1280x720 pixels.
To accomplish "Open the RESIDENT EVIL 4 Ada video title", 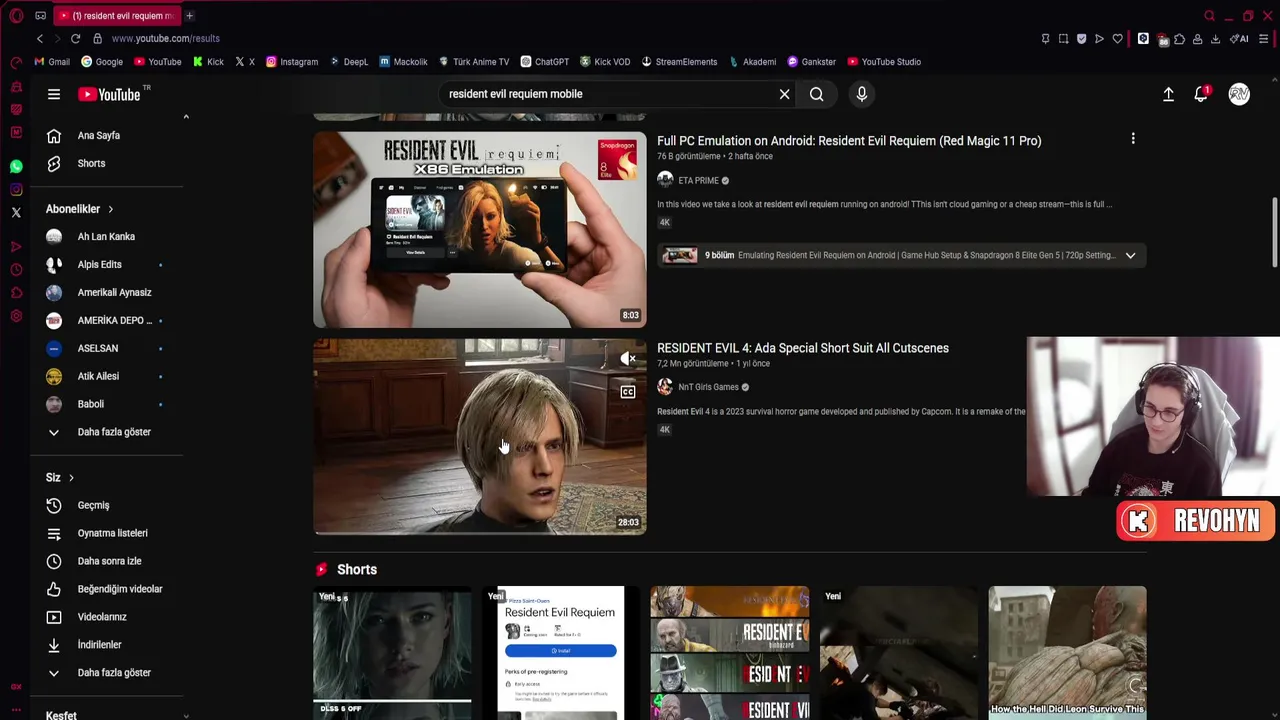I will point(803,348).
